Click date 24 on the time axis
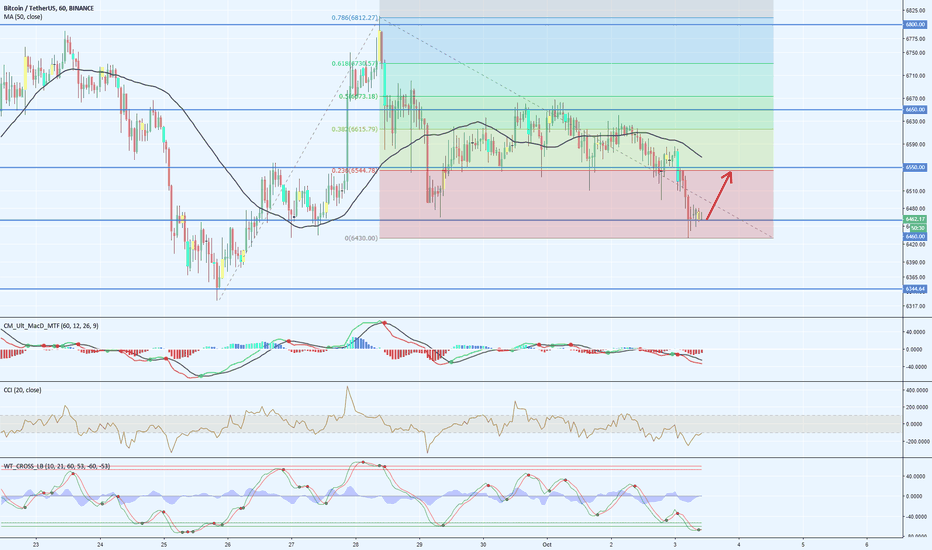 coord(100,544)
